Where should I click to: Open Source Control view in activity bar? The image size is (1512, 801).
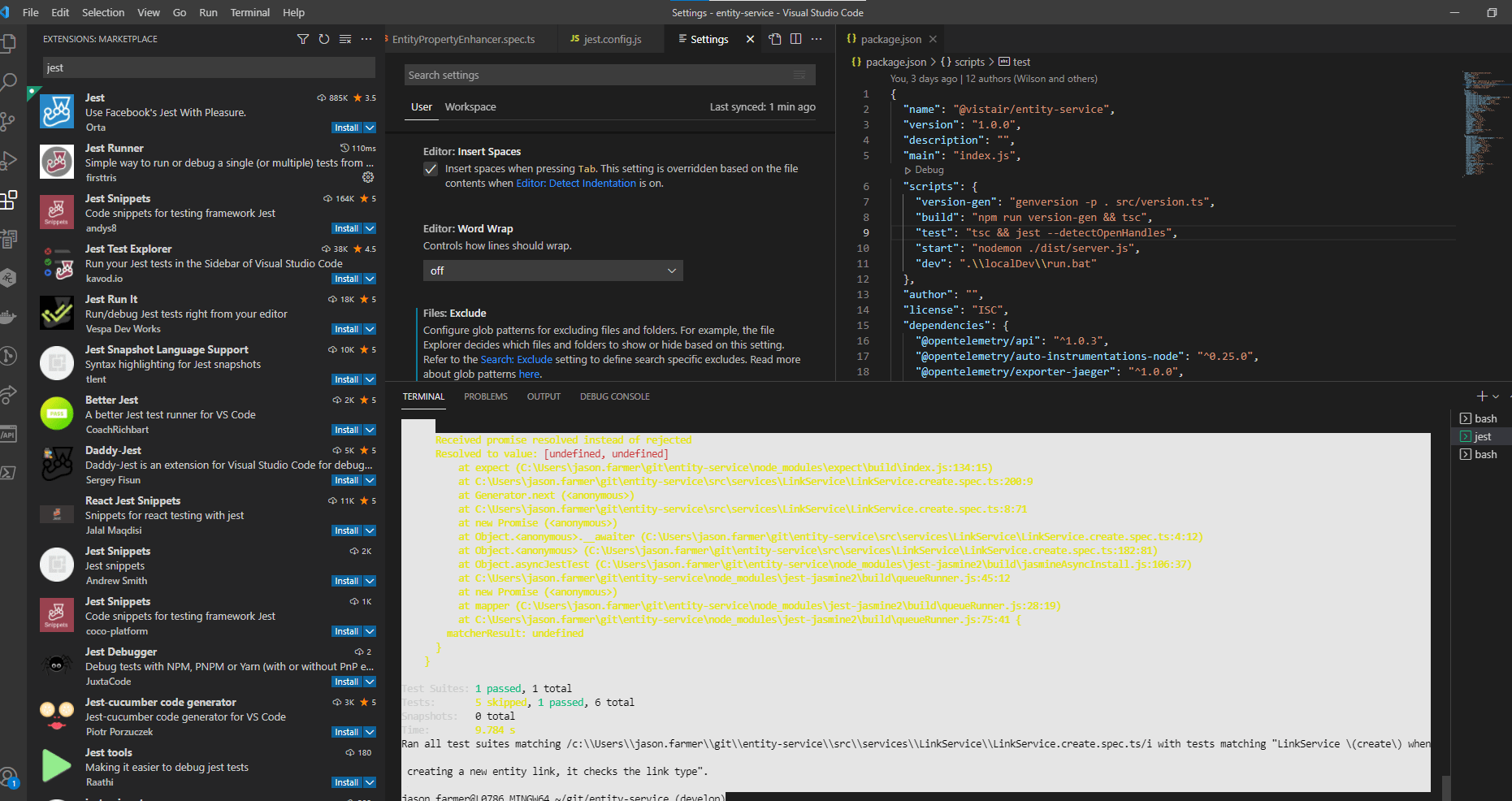coord(9,121)
